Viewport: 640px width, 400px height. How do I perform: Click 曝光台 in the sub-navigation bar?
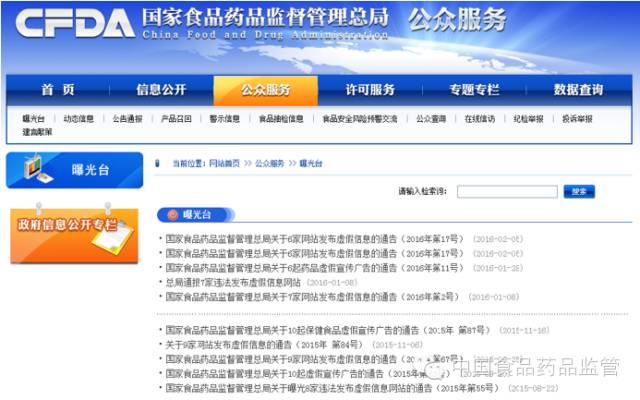point(33,119)
